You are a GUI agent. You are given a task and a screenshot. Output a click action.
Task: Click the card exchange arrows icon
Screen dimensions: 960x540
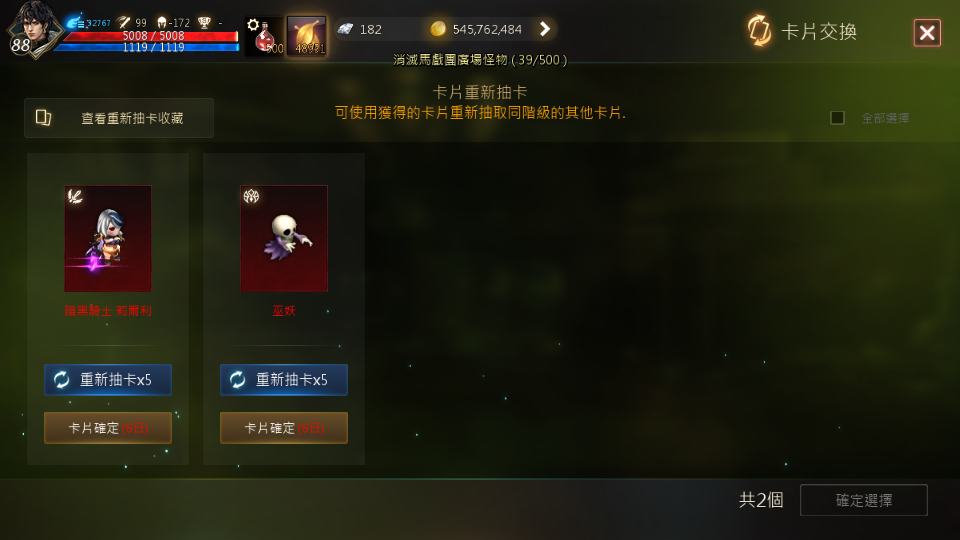tap(759, 31)
